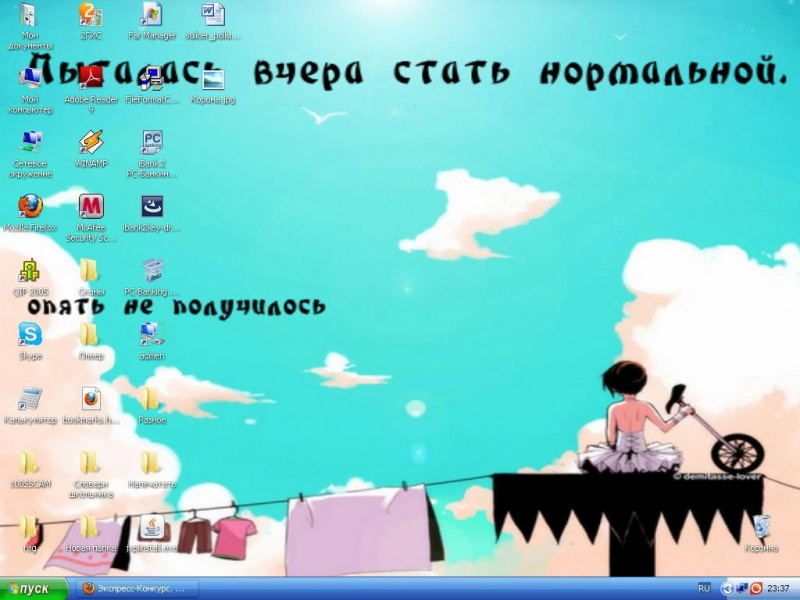
Task: Launch WINAMP from the desktop
Action: click(x=90, y=142)
